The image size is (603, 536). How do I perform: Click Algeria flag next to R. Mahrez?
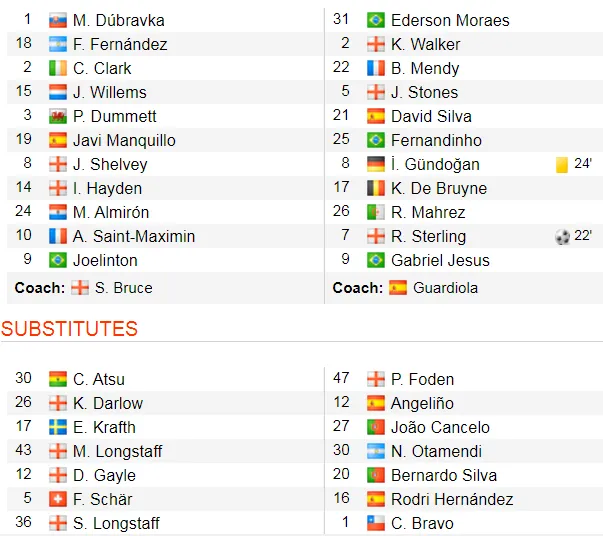point(376,213)
